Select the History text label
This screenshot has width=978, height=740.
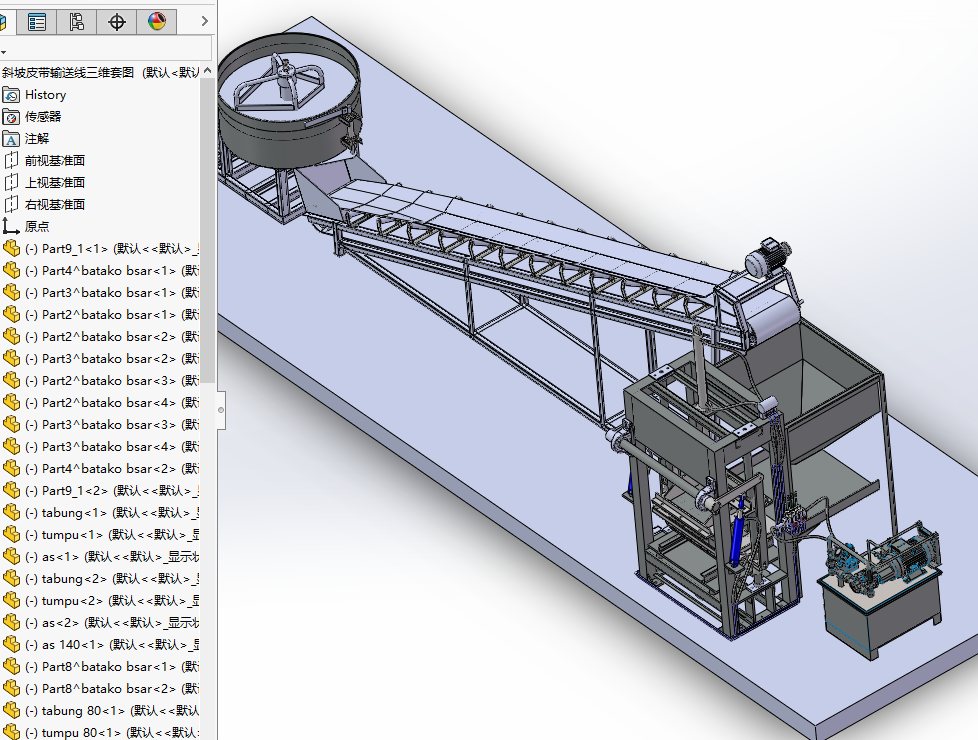coord(46,95)
